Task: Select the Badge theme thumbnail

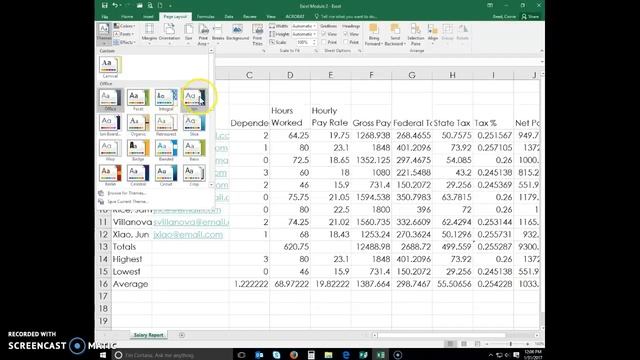Action: [x=138, y=150]
